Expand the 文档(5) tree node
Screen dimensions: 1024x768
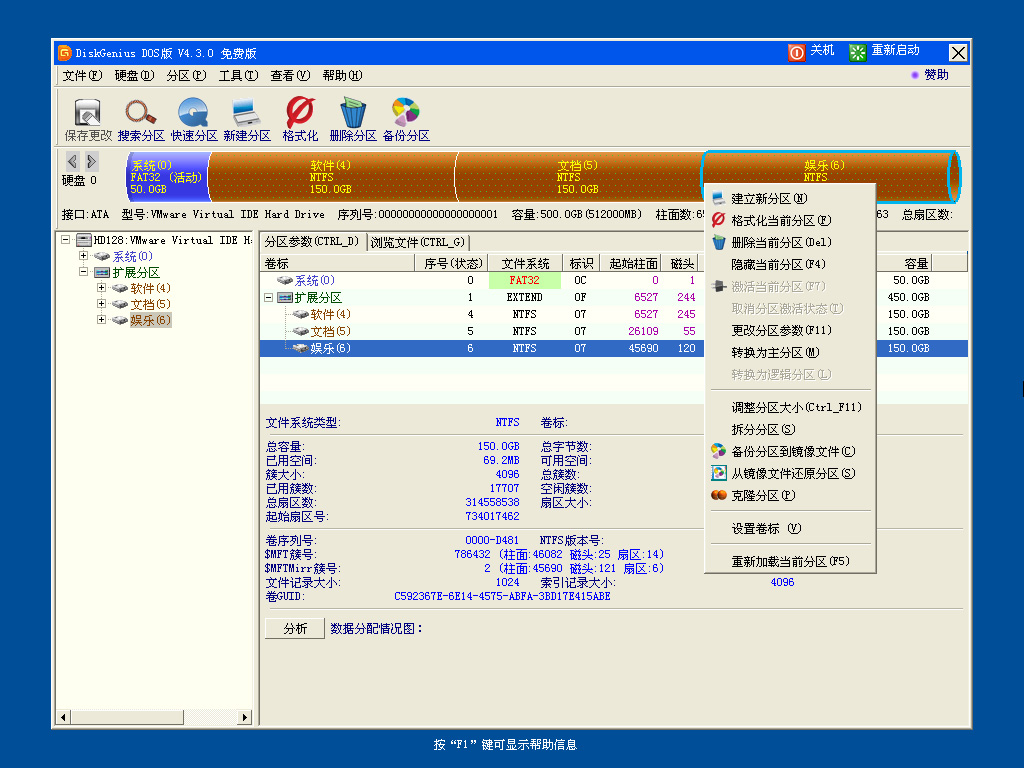[x=101, y=304]
